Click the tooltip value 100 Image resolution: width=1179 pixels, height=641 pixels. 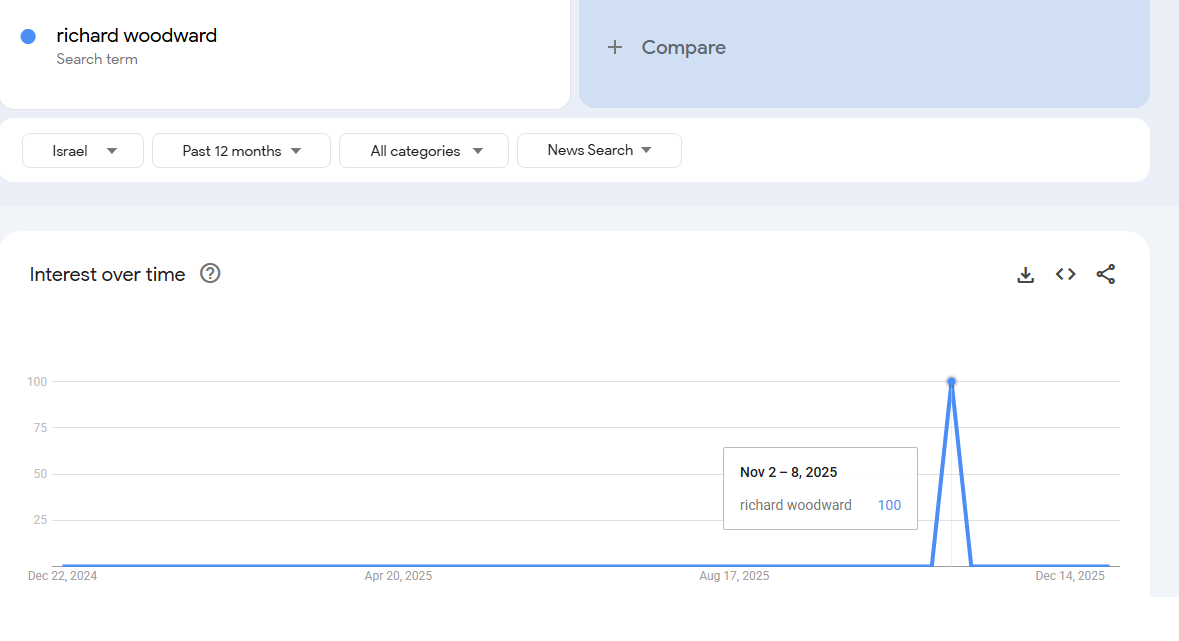coord(890,506)
